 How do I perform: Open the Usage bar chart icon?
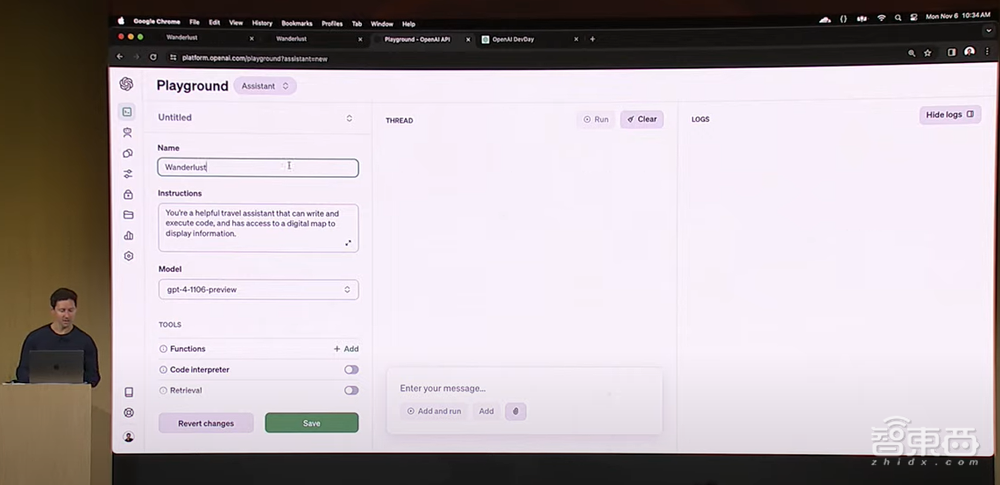(x=128, y=236)
